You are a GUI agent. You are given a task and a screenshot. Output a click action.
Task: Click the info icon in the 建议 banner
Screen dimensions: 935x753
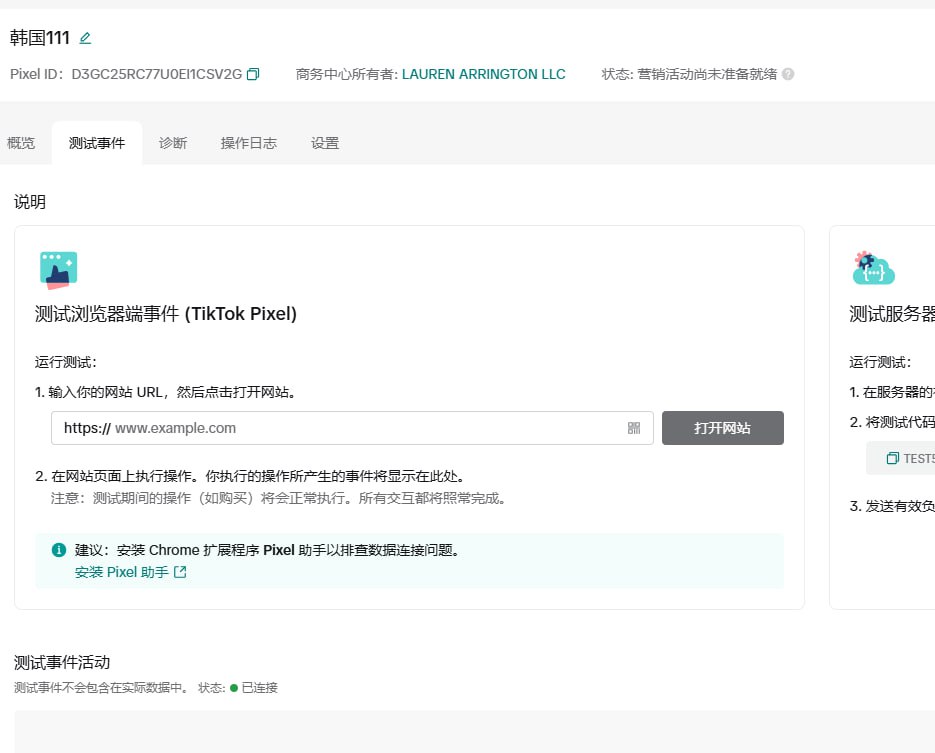pyautogui.click(x=59, y=550)
